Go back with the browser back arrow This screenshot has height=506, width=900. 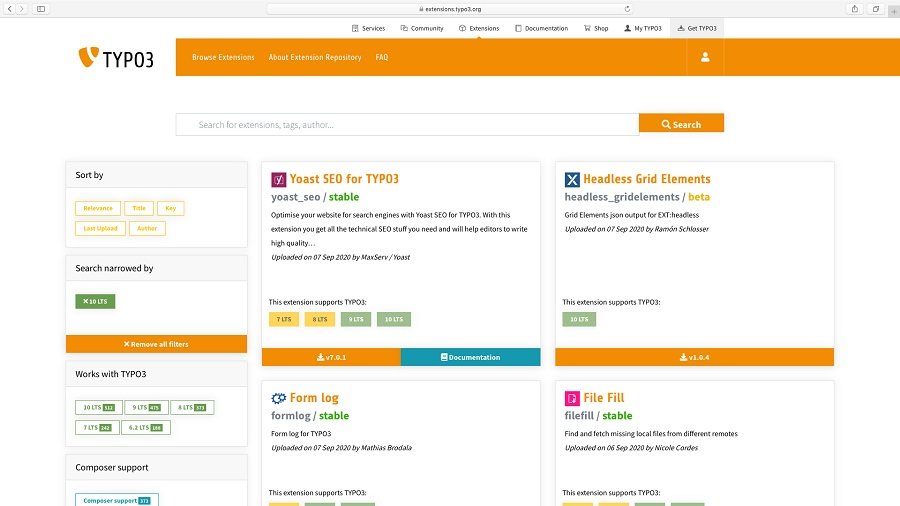pyautogui.click(x=10, y=9)
